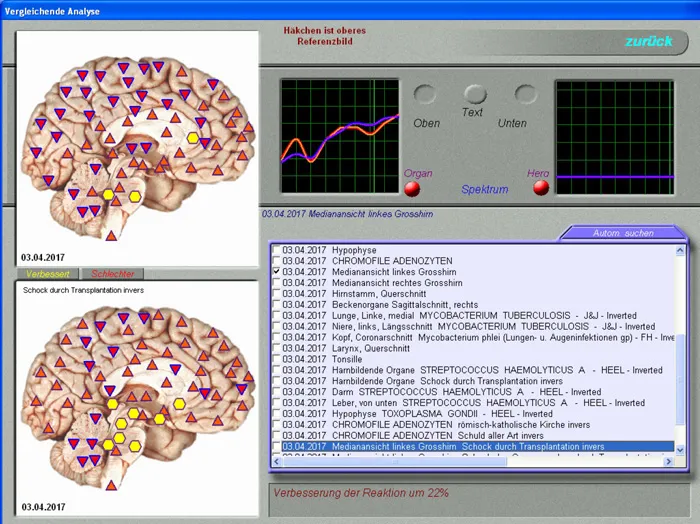Check the Hypophyse entry checkbox
The image size is (700, 524).
(x=277, y=249)
